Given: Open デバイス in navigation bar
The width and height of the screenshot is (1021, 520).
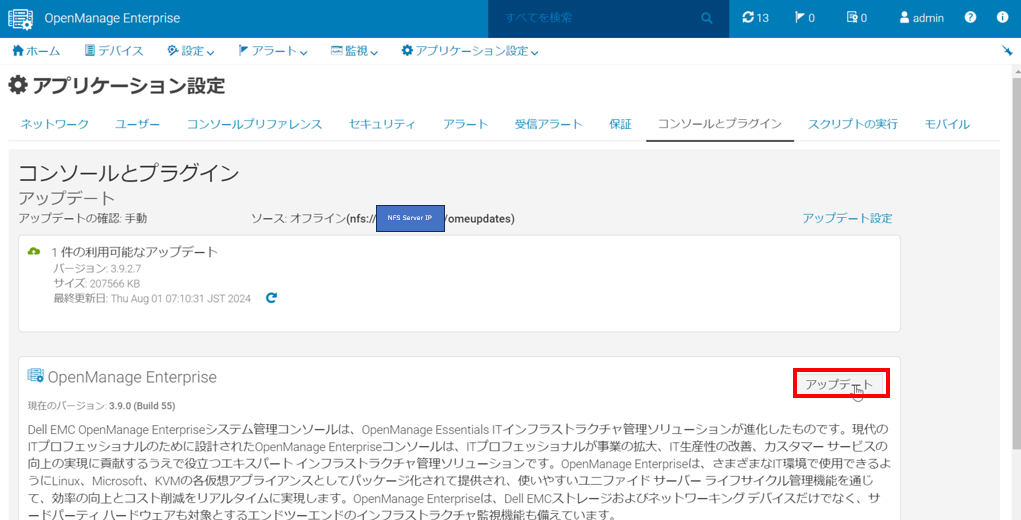Looking at the screenshot, I should click(114, 51).
